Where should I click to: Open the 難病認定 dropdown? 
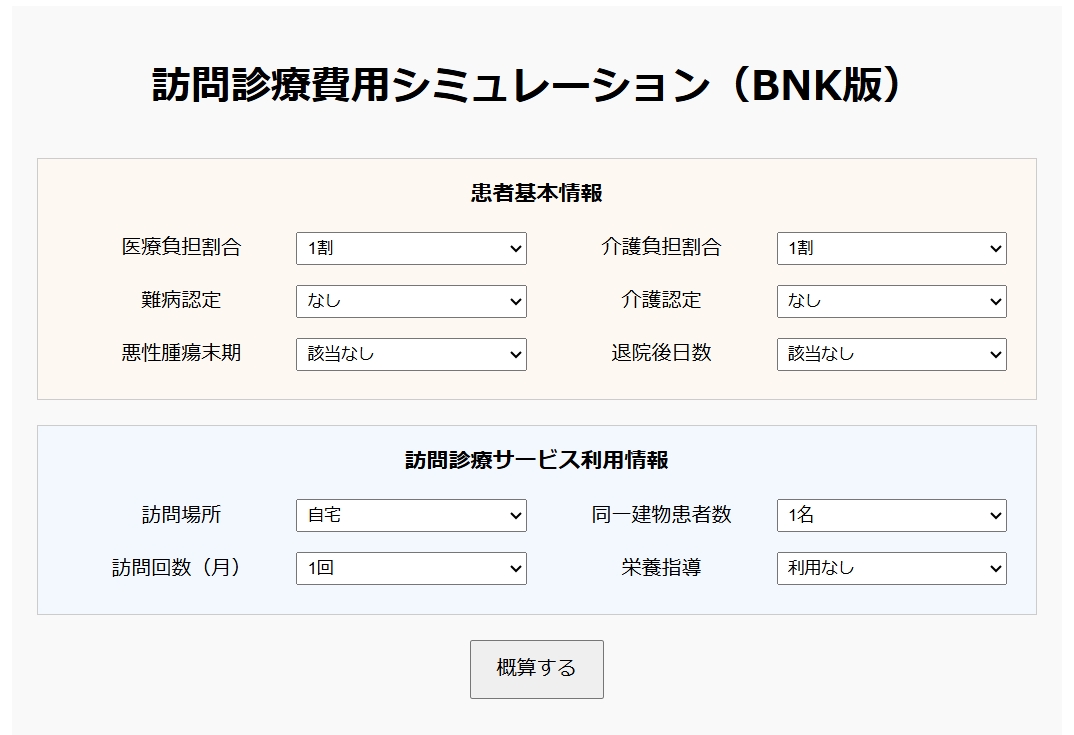[x=410, y=301]
